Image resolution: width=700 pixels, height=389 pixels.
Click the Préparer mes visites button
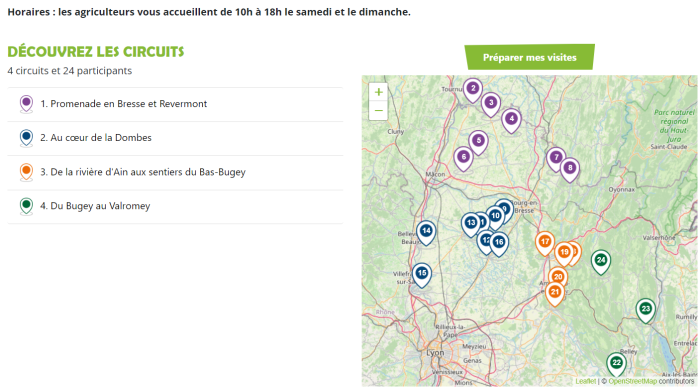coord(529,57)
